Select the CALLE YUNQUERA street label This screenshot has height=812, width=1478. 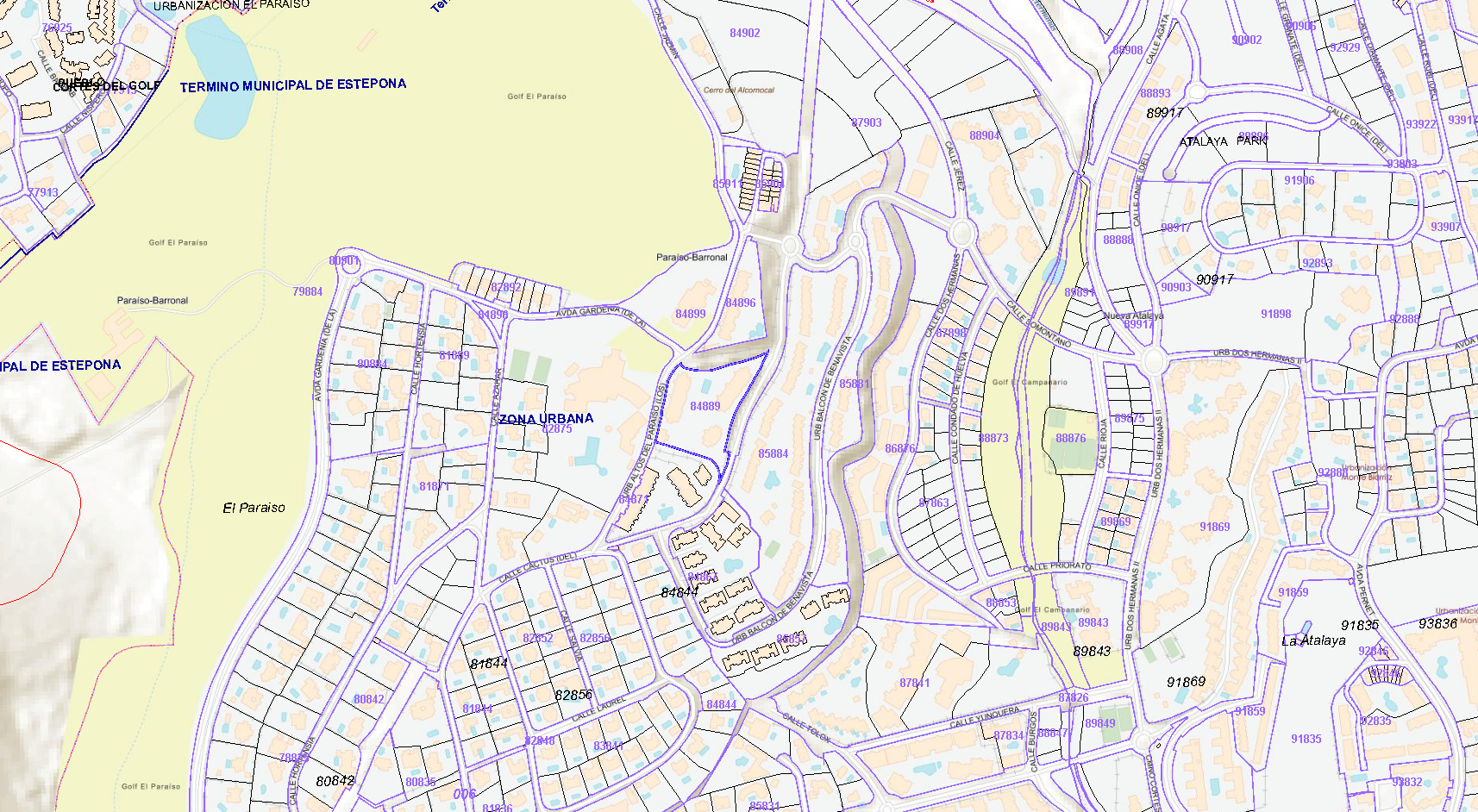[x=984, y=718]
